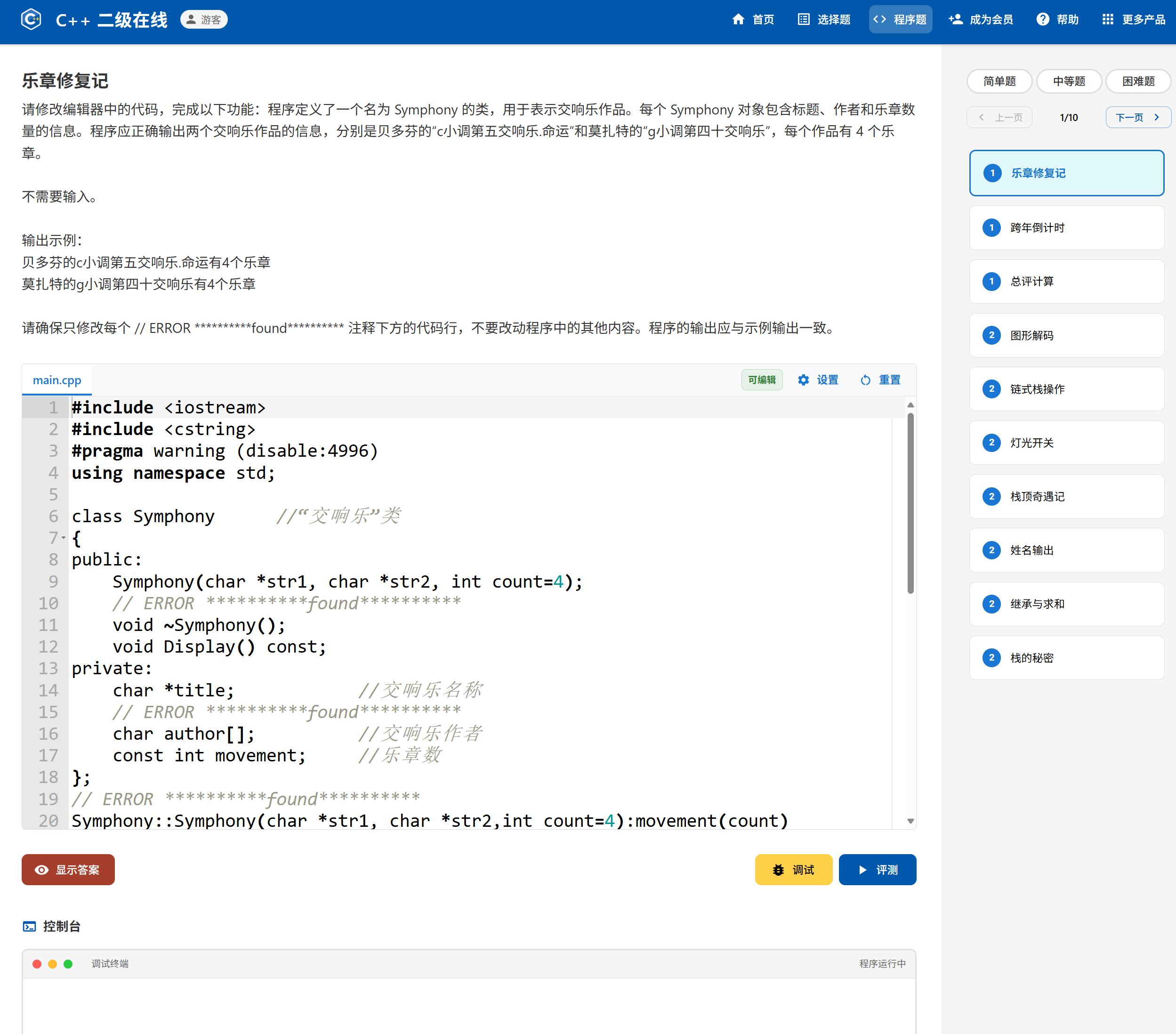Click the 控制台 console icon
The image size is (1176, 1034).
point(29,926)
